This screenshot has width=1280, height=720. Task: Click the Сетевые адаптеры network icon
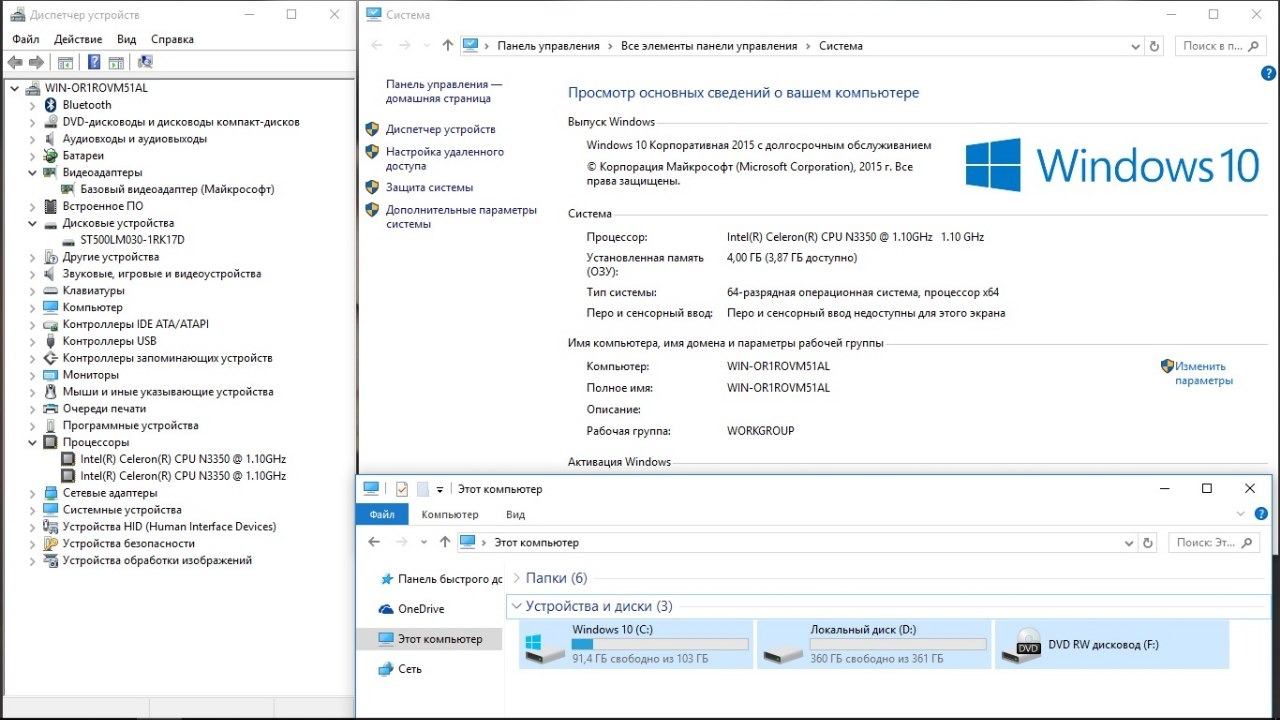pos(51,492)
